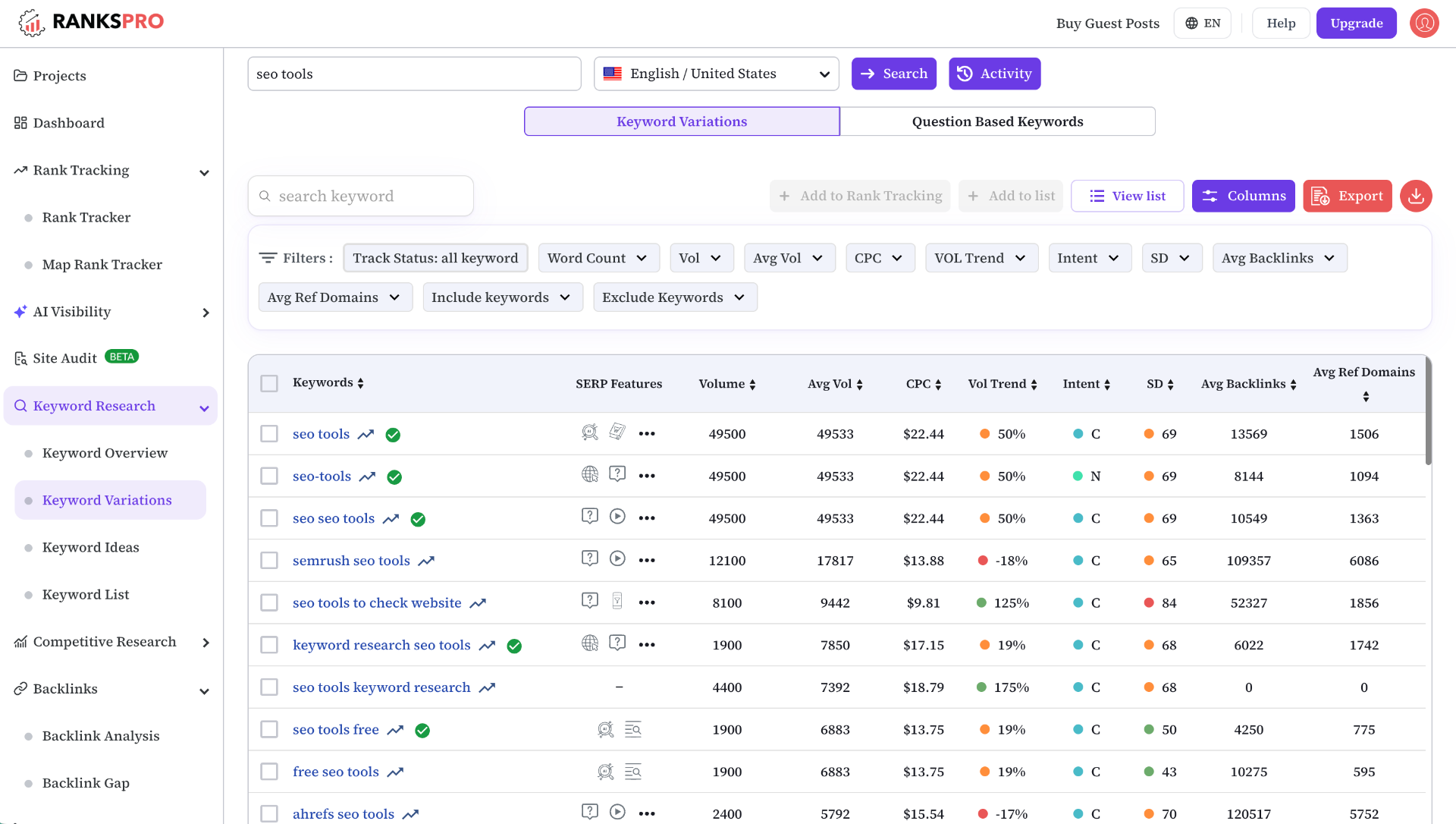
Task: Click orange SD dot in 'seo tools' row
Action: click(x=1149, y=434)
